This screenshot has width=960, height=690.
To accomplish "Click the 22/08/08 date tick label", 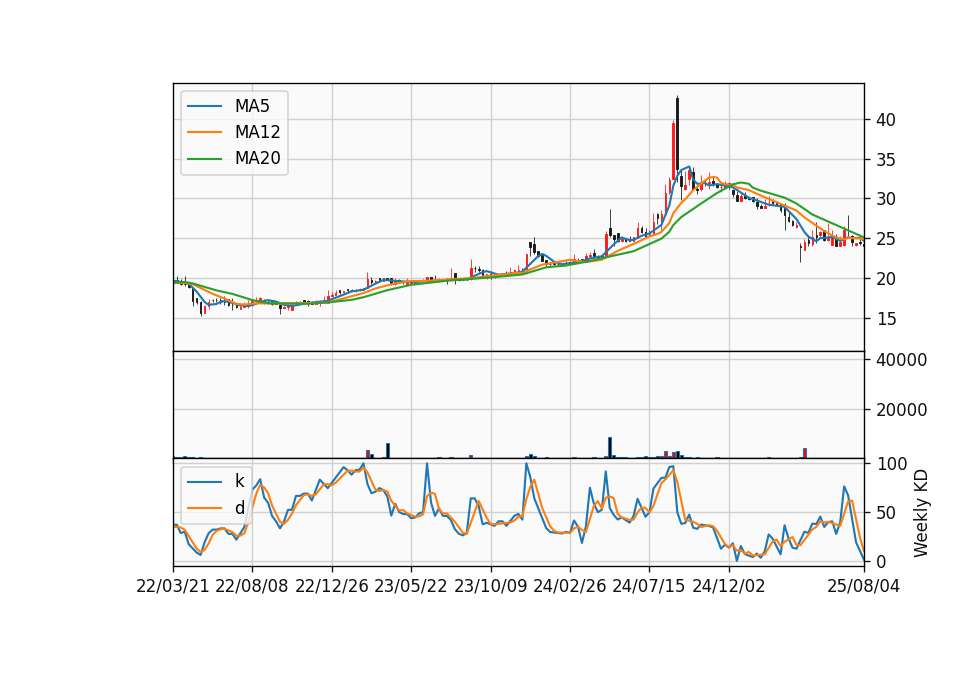I will [x=252, y=586].
